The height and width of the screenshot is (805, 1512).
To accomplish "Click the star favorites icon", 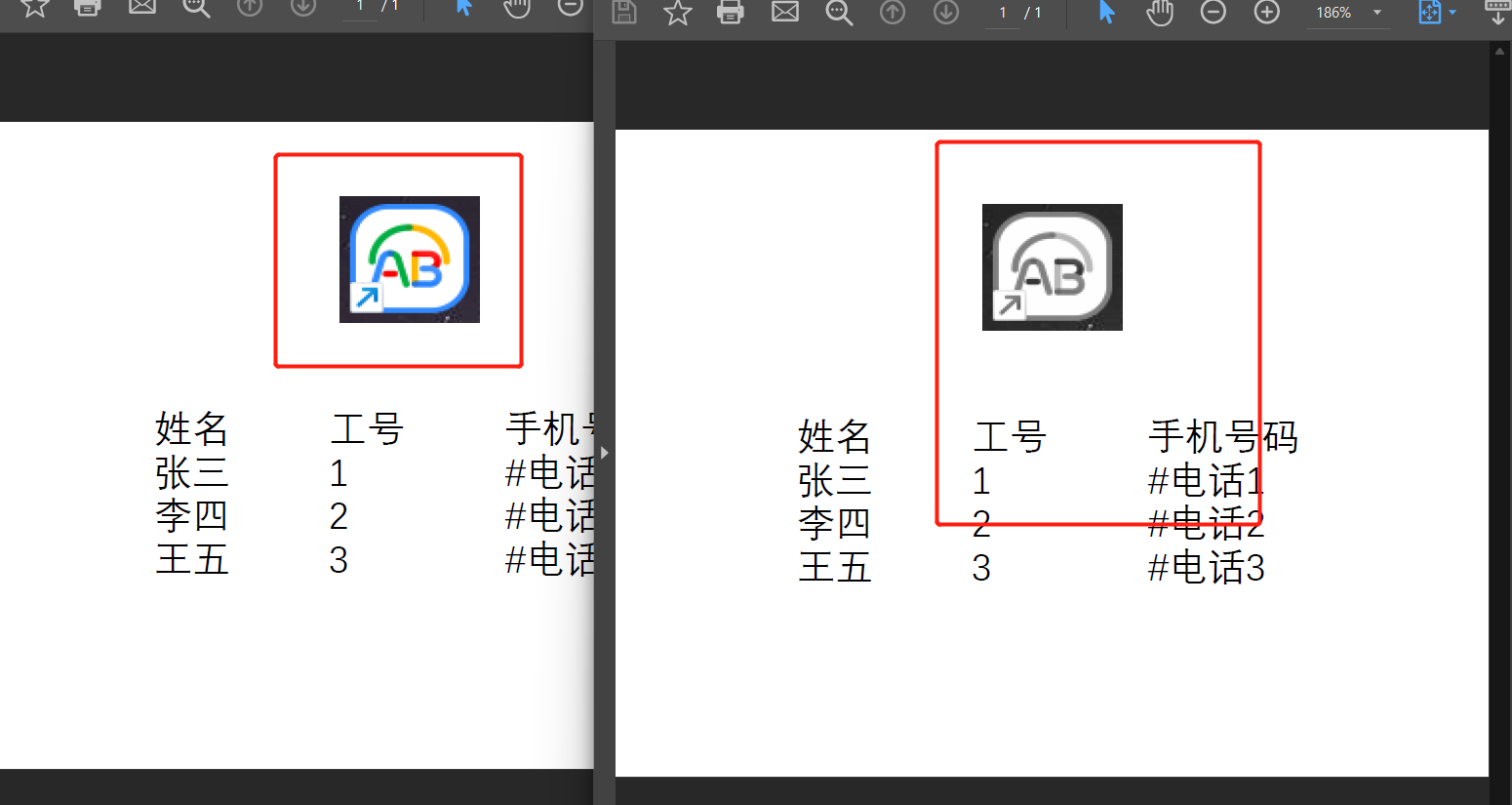I will click(x=678, y=13).
